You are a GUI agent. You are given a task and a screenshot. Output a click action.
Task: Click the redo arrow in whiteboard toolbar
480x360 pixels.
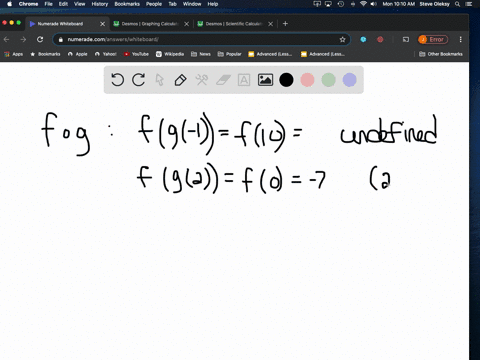coord(138,80)
